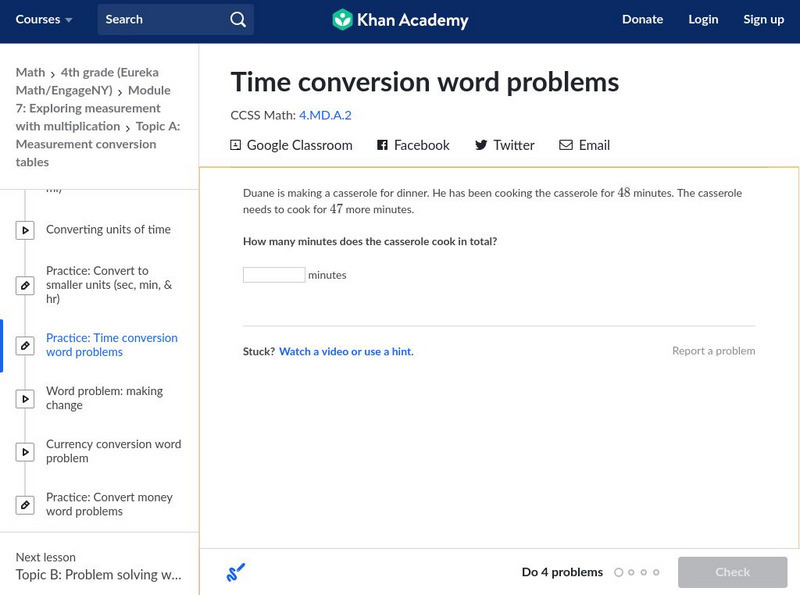Select Donate in the top navigation
The height and width of the screenshot is (595, 800).
click(x=642, y=19)
